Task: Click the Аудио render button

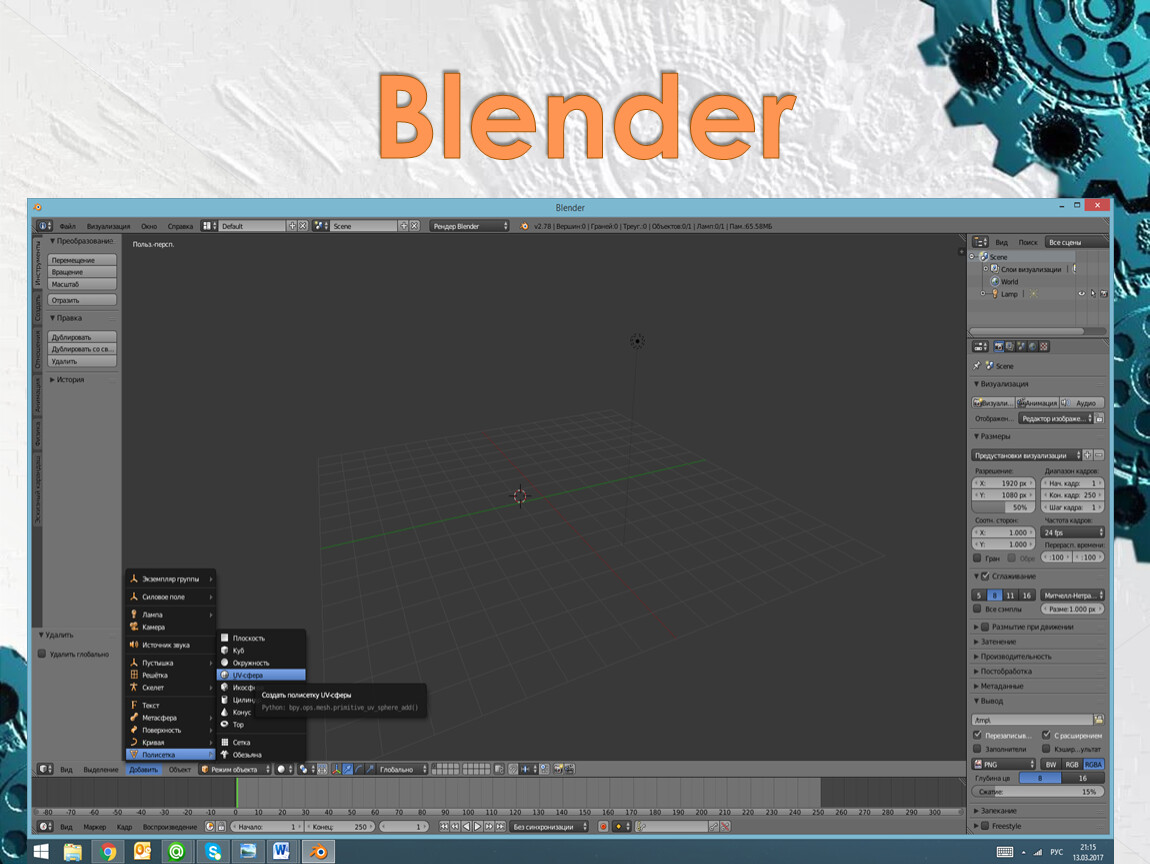Action: click(1082, 403)
